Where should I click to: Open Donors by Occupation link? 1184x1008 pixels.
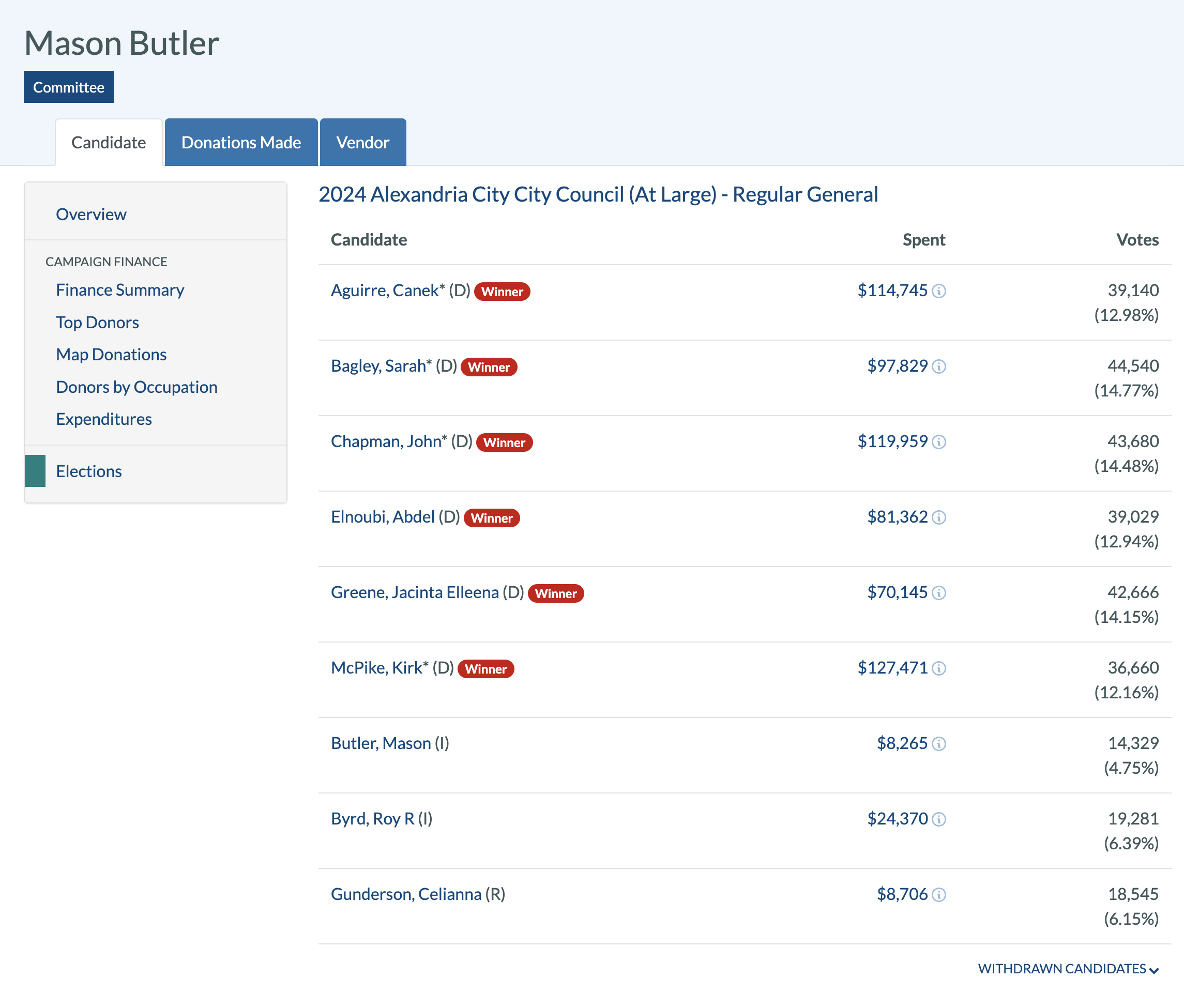136,387
